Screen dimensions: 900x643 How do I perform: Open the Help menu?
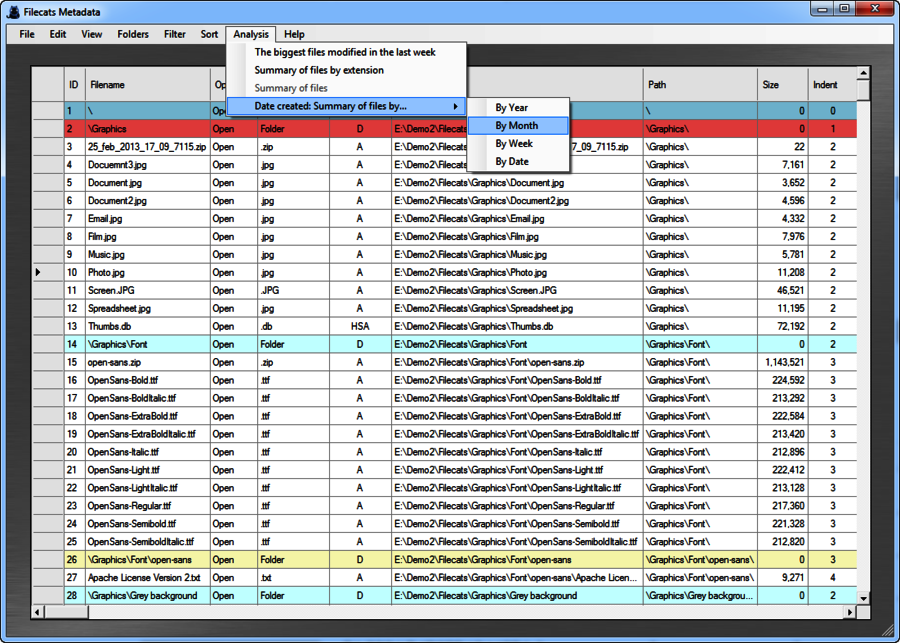[294, 34]
